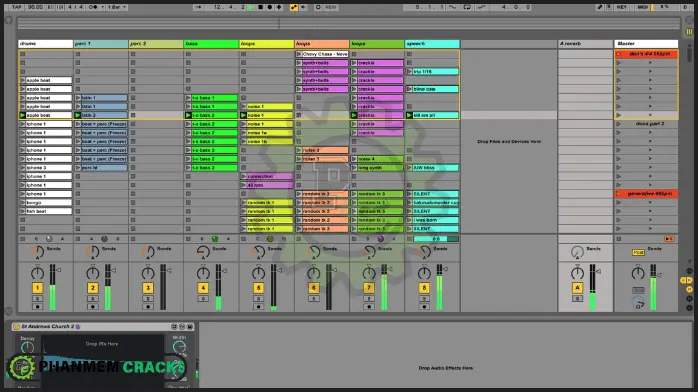
Task: Toggle track 1 activator button
Action: (x=37, y=288)
